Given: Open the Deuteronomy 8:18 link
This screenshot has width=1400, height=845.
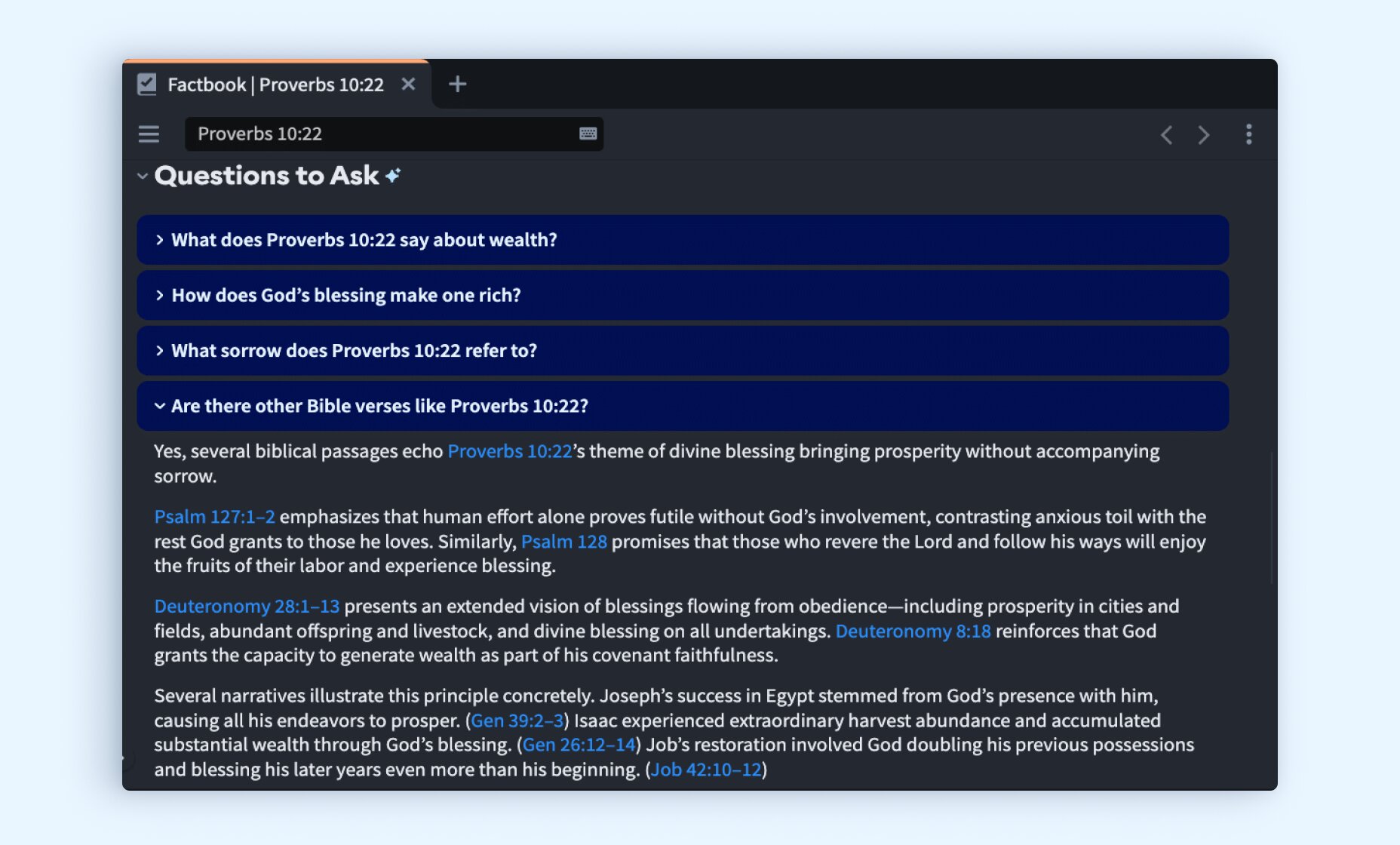Looking at the screenshot, I should click(x=913, y=631).
